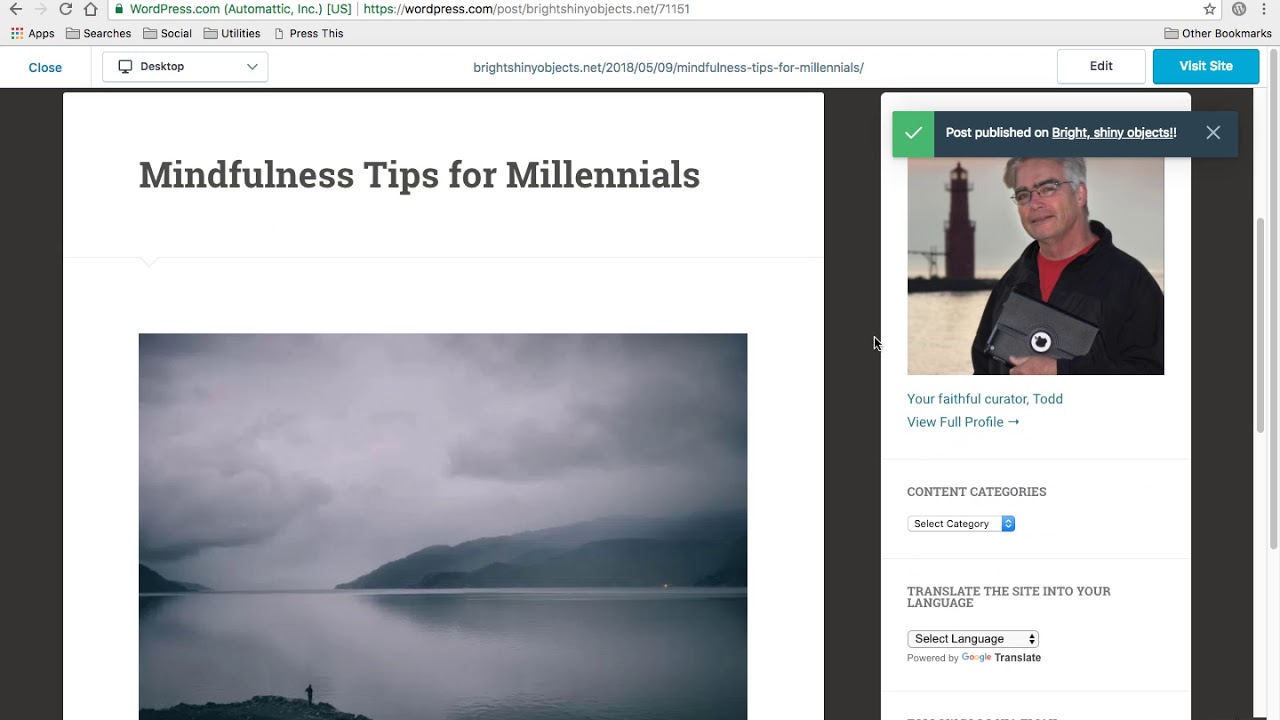Screen dimensions: 1280x720
Task: Click the Edit button
Action: [1101, 66]
